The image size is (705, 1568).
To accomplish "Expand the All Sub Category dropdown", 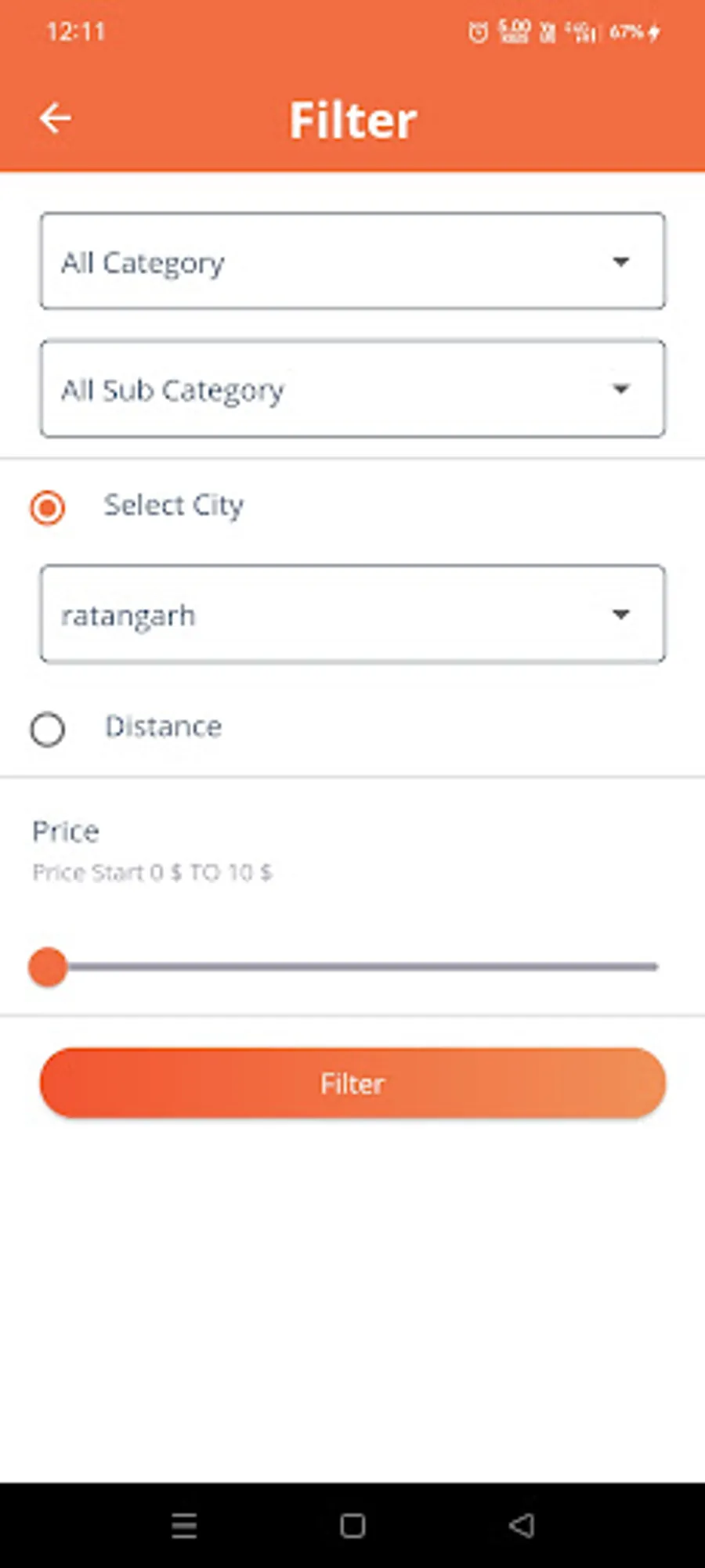I will tap(352, 388).
